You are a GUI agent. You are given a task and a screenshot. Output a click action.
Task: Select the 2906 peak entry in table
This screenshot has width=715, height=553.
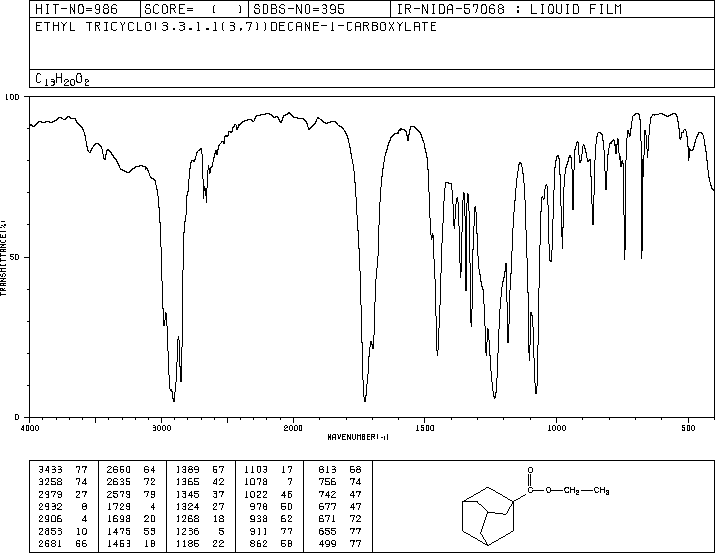(62, 519)
